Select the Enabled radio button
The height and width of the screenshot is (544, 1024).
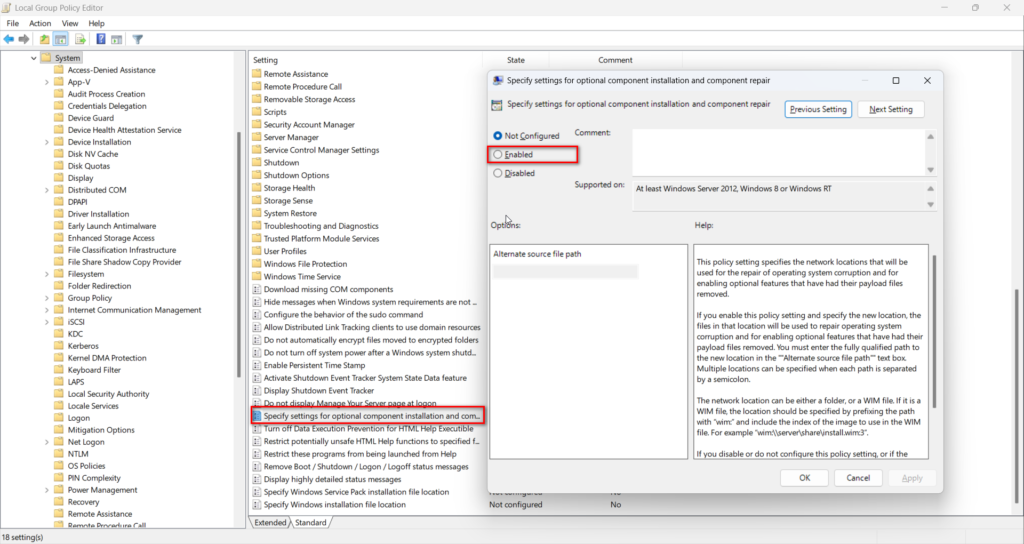click(498, 155)
